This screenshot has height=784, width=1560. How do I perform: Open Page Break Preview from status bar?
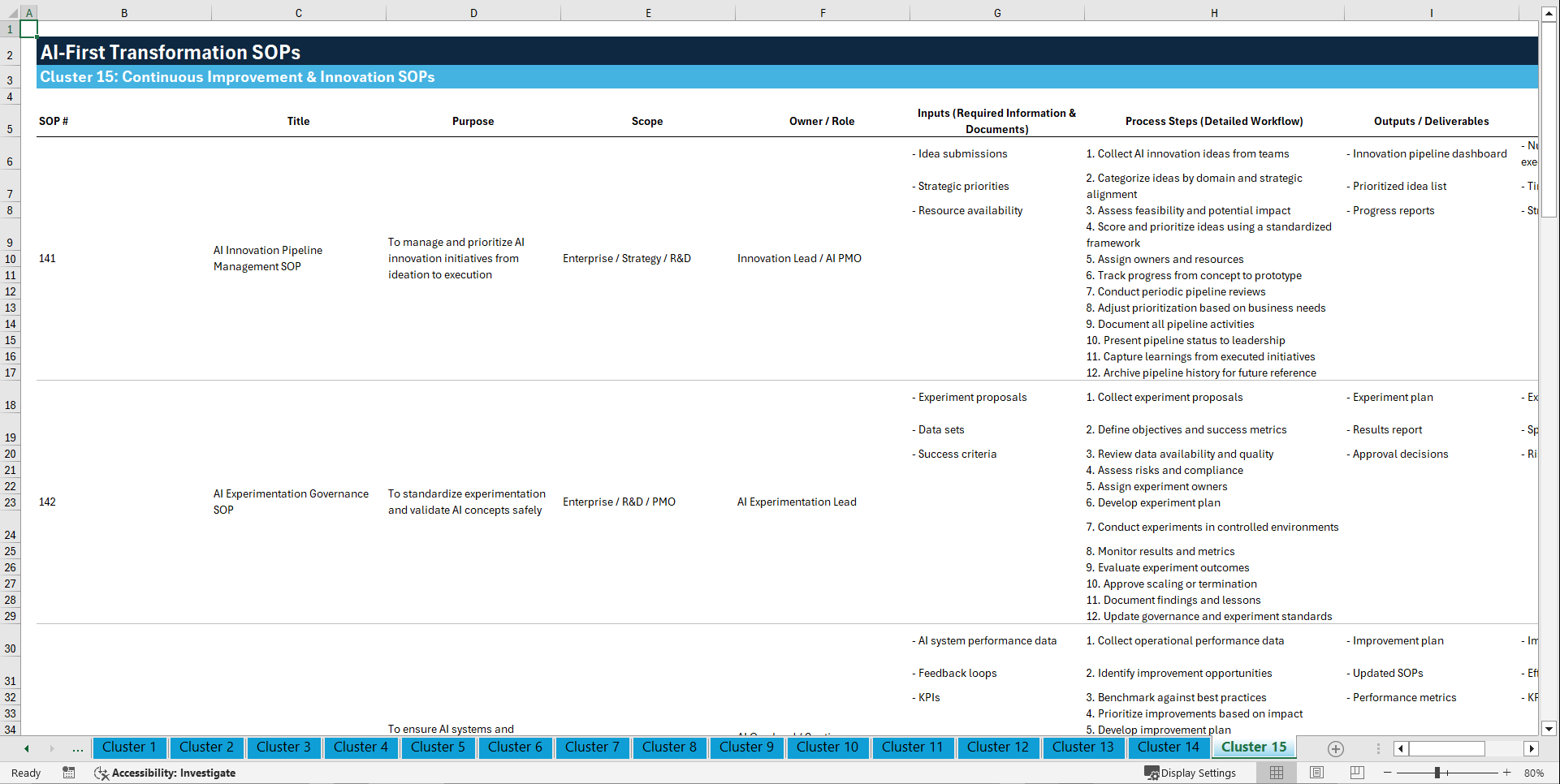pyautogui.click(x=1357, y=773)
